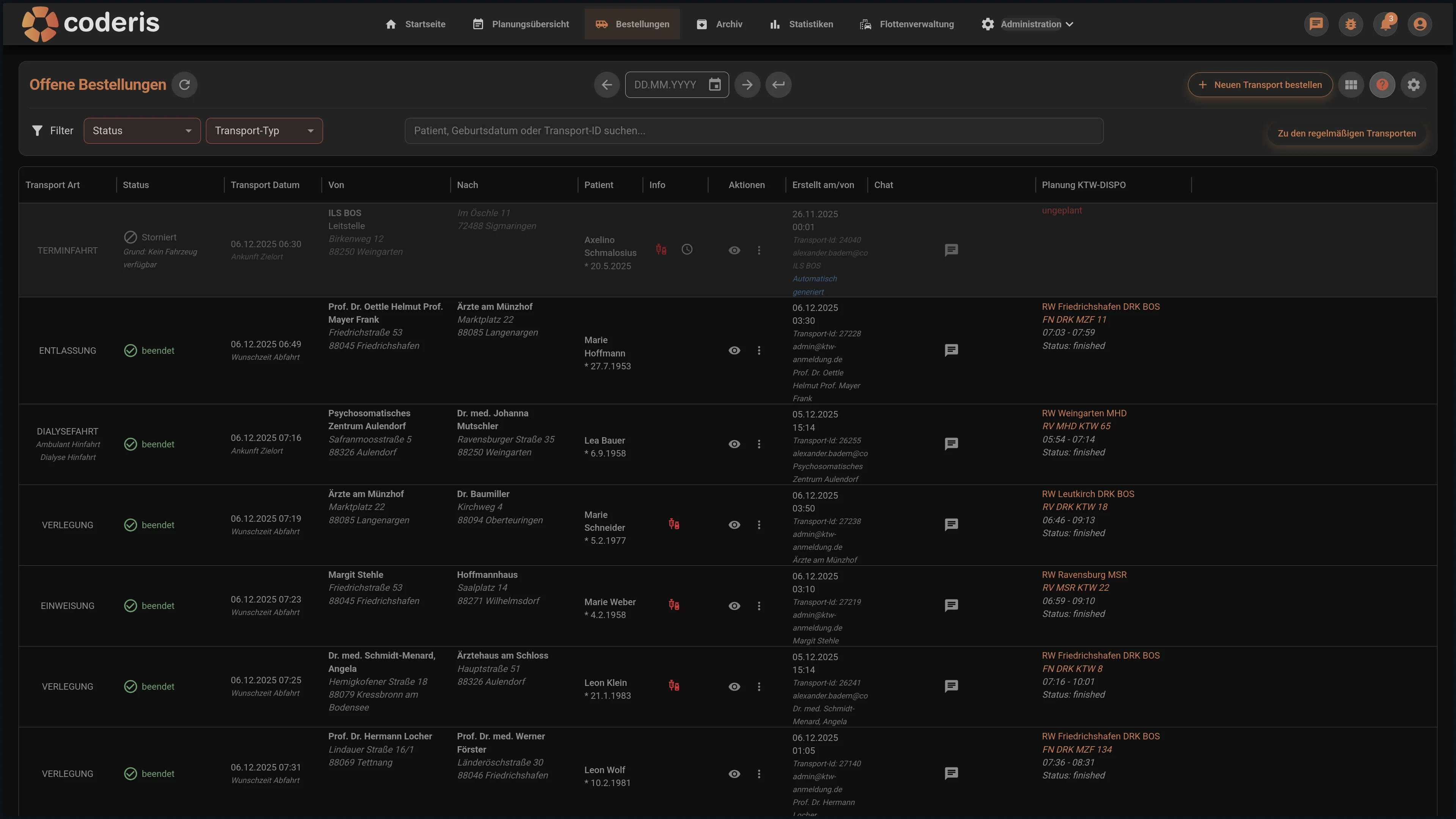Screen dimensions: 1456x819
Task: Click the Automatisch generiert link
Action: pos(814,286)
